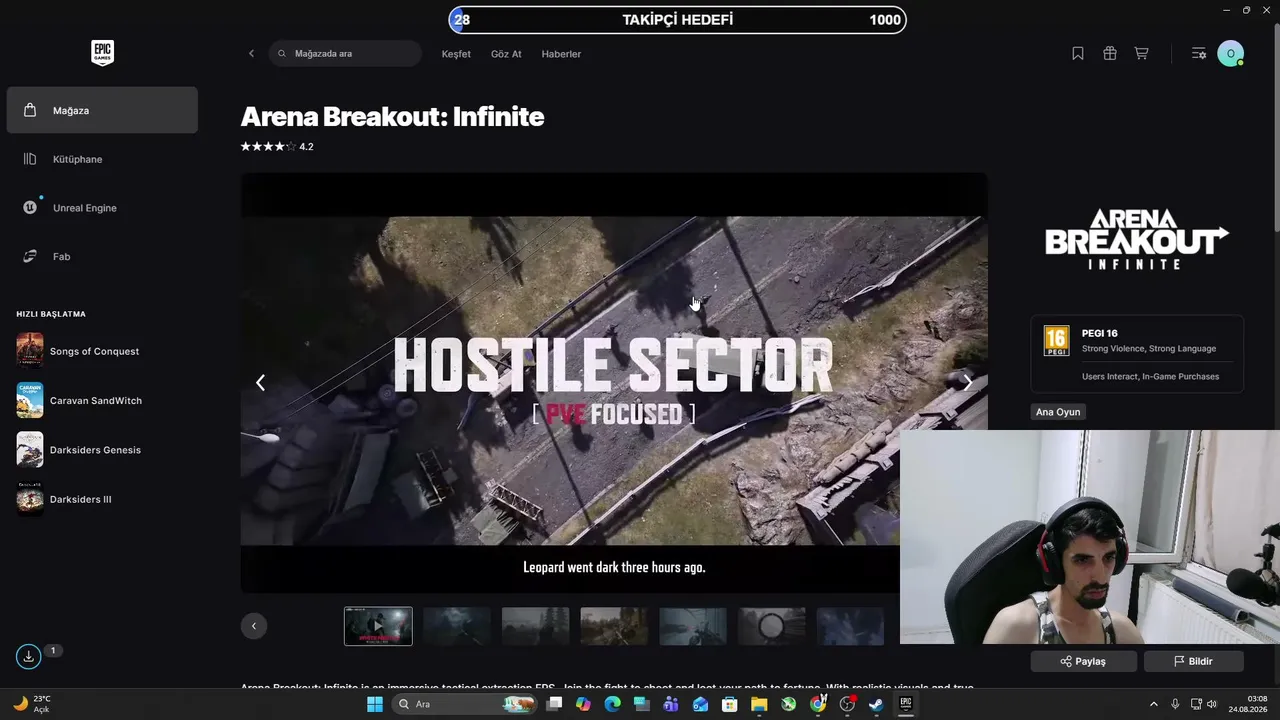Open Microsoft Edge from the taskbar
Image resolution: width=1280 pixels, height=720 pixels.
[x=613, y=704]
